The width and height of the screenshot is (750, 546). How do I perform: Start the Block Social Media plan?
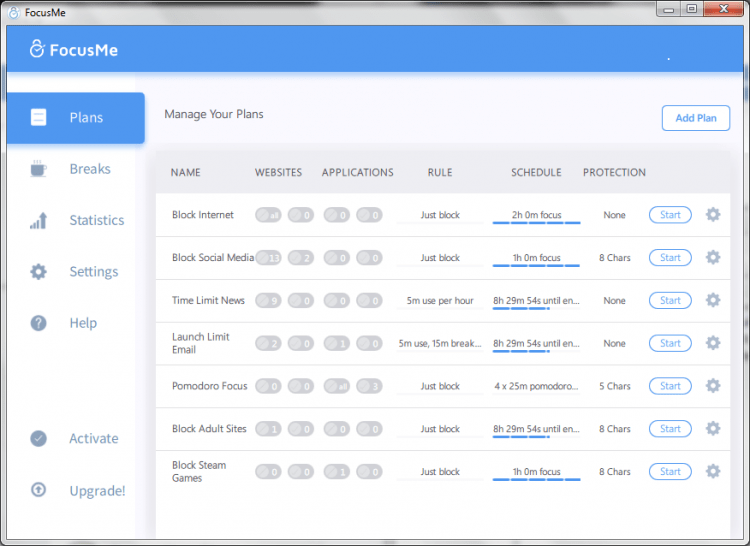pos(670,257)
